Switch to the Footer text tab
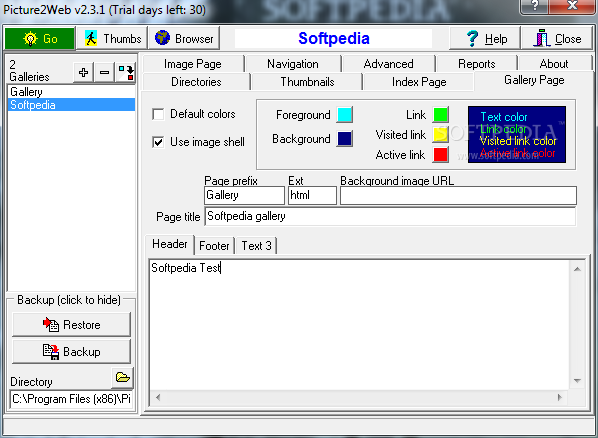 pyautogui.click(x=214, y=246)
